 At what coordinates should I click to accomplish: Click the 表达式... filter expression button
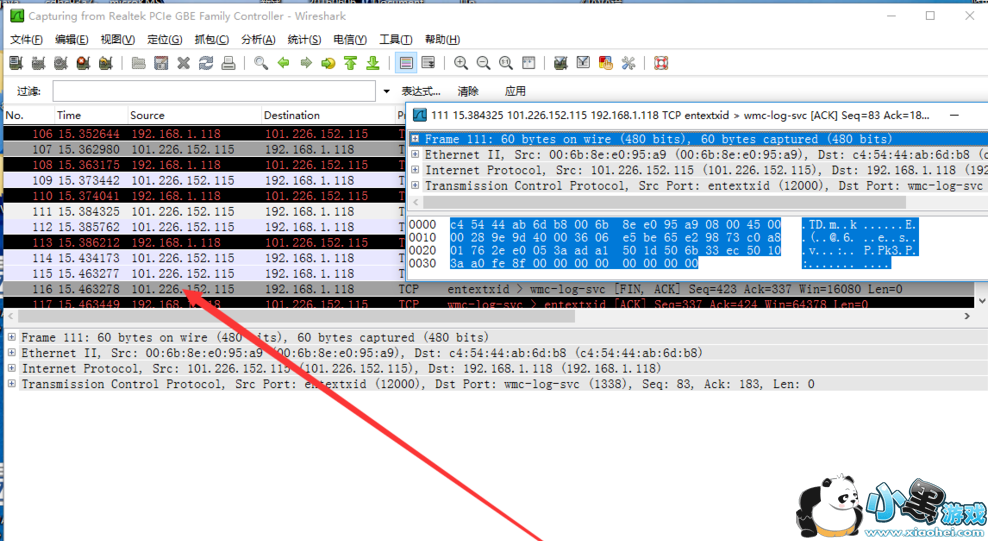click(421, 91)
